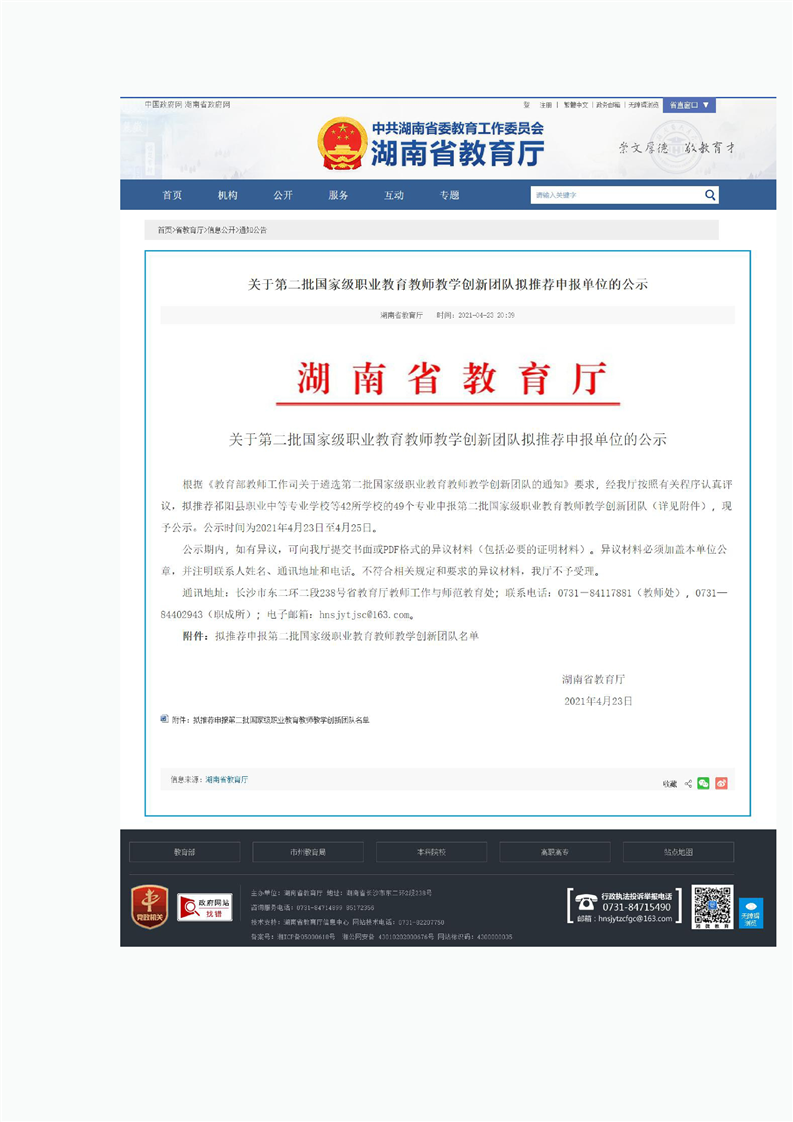793x1122 pixels.
Task: Click the keyword search input field
Action: (x=613, y=195)
